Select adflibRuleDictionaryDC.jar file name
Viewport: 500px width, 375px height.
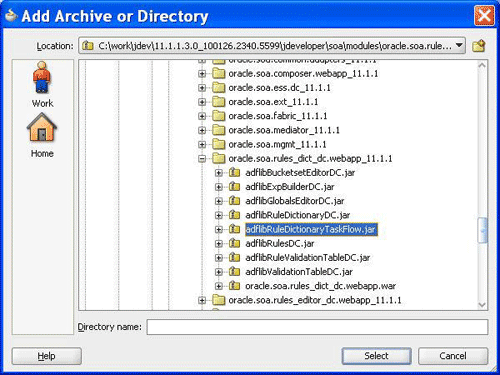coord(298,215)
